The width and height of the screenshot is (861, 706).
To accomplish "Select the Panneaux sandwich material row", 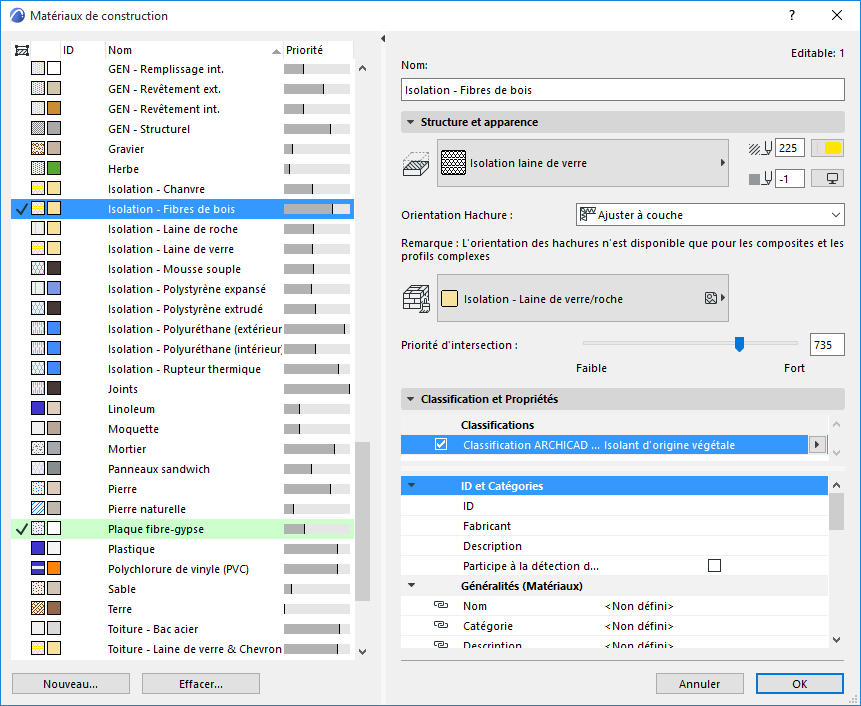I will [x=182, y=469].
